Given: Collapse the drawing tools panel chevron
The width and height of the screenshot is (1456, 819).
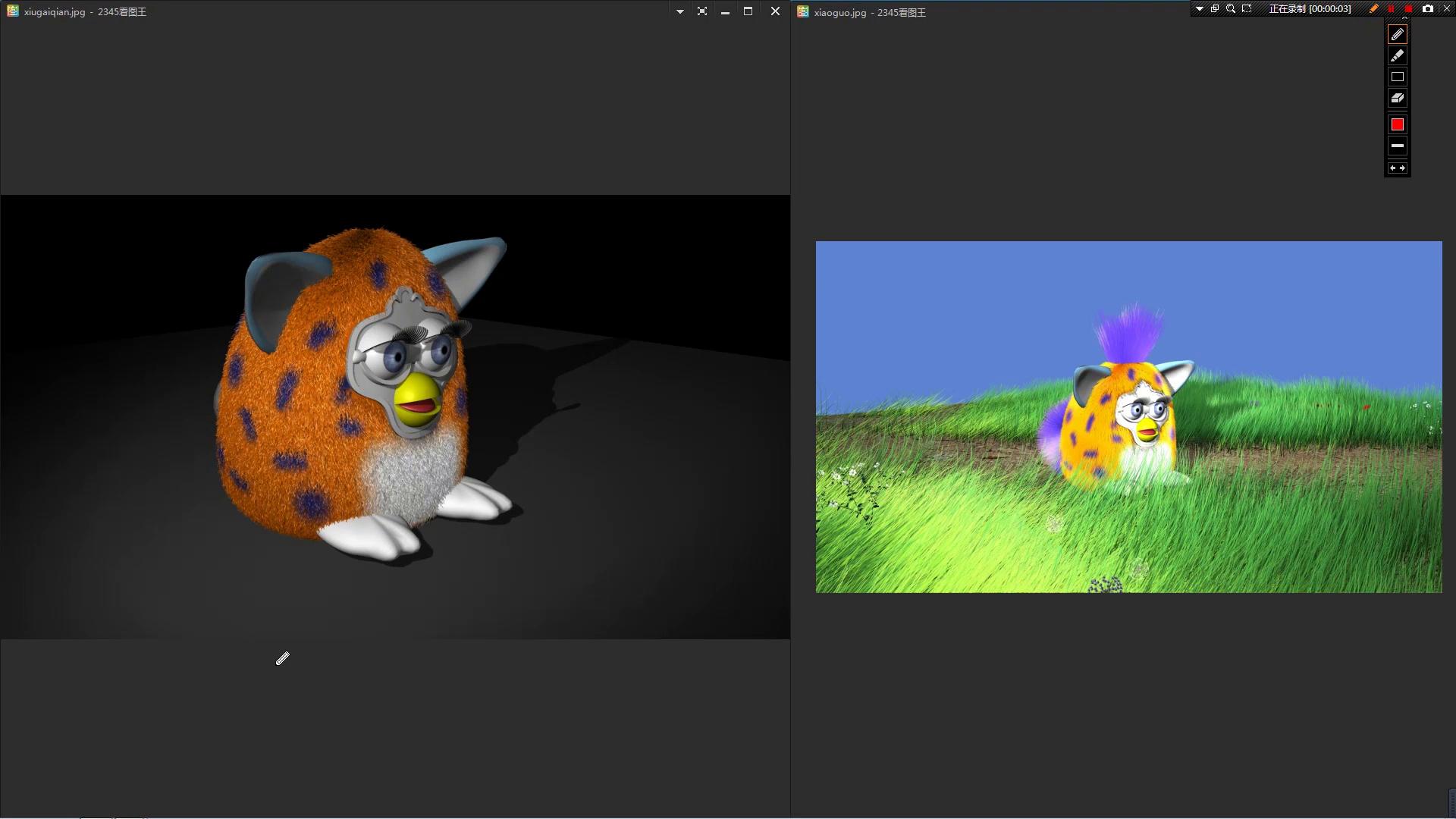Looking at the screenshot, I should (x=1404, y=19).
